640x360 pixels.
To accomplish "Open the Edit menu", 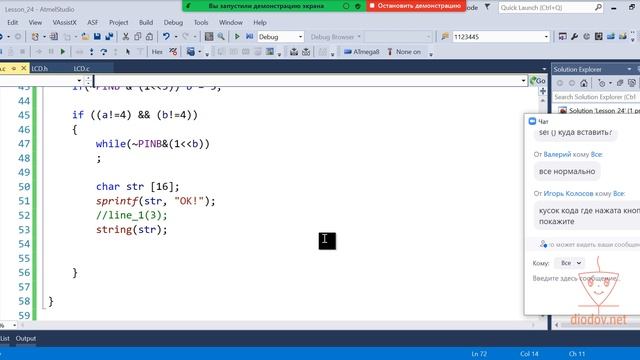I will coord(13,22).
